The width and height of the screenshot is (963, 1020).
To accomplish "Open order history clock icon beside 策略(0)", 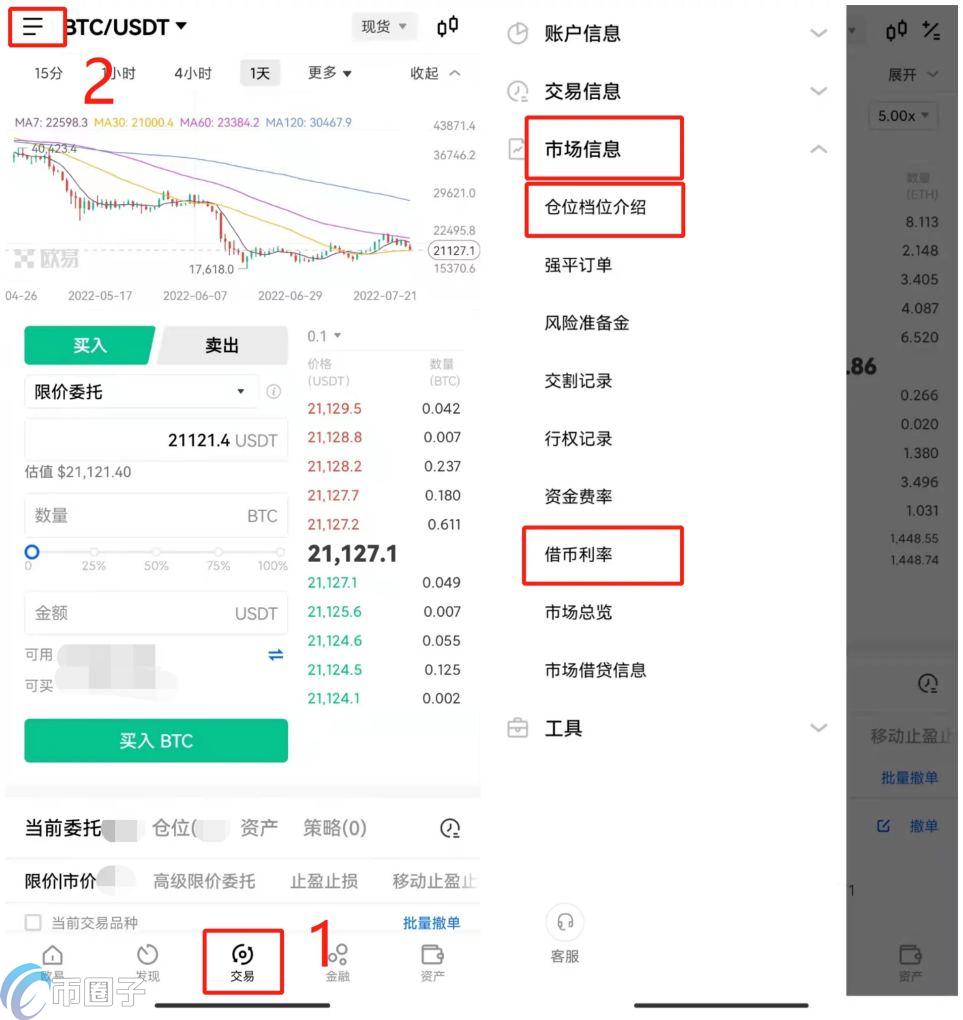I will click(x=450, y=828).
